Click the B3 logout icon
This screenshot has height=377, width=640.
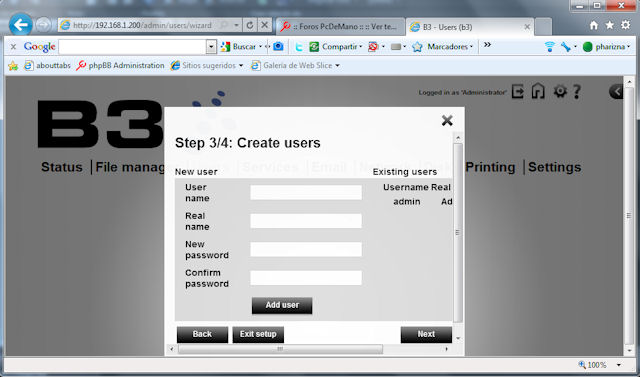pos(518,91)
